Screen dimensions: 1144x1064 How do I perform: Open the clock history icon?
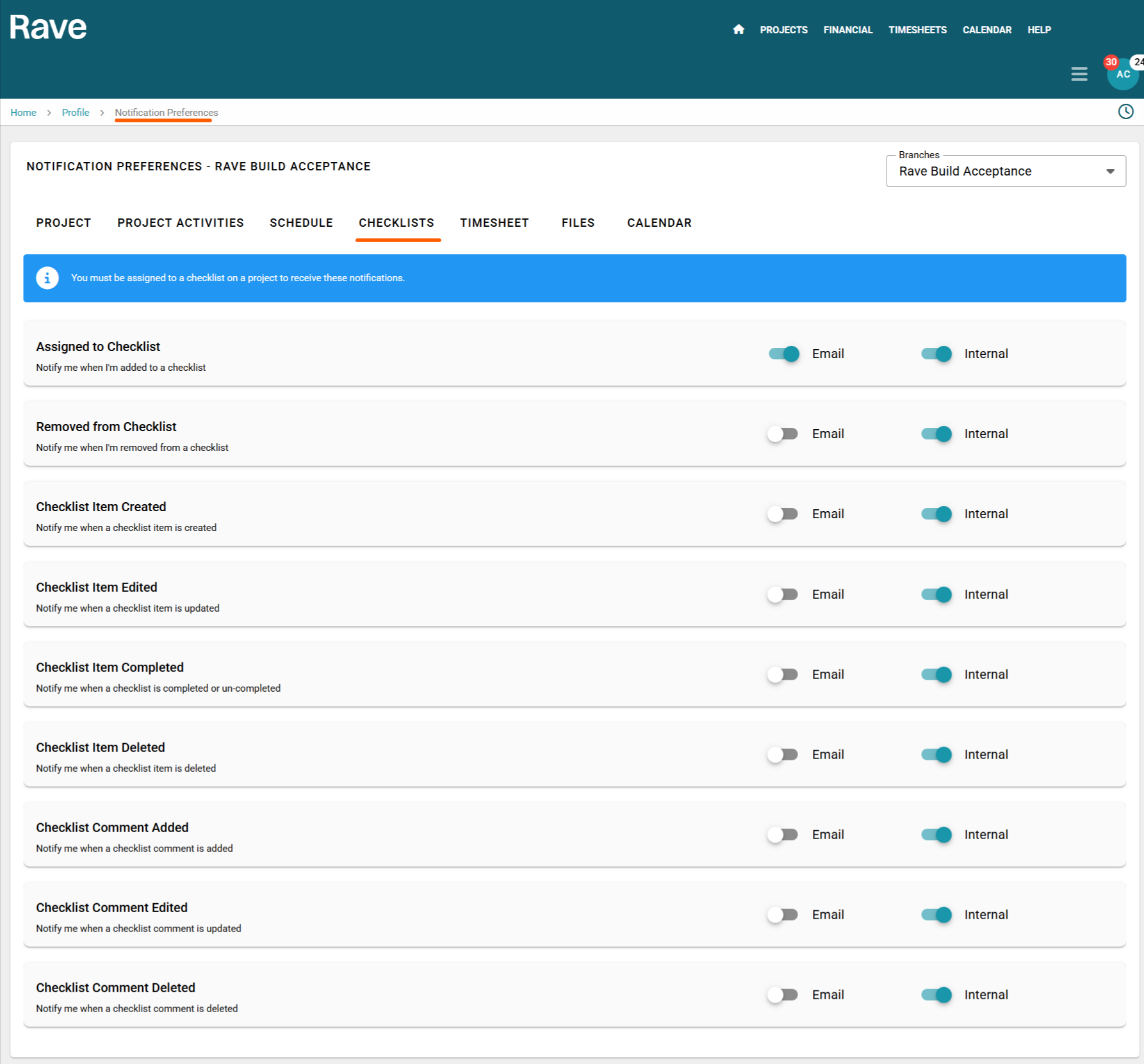1125,112
